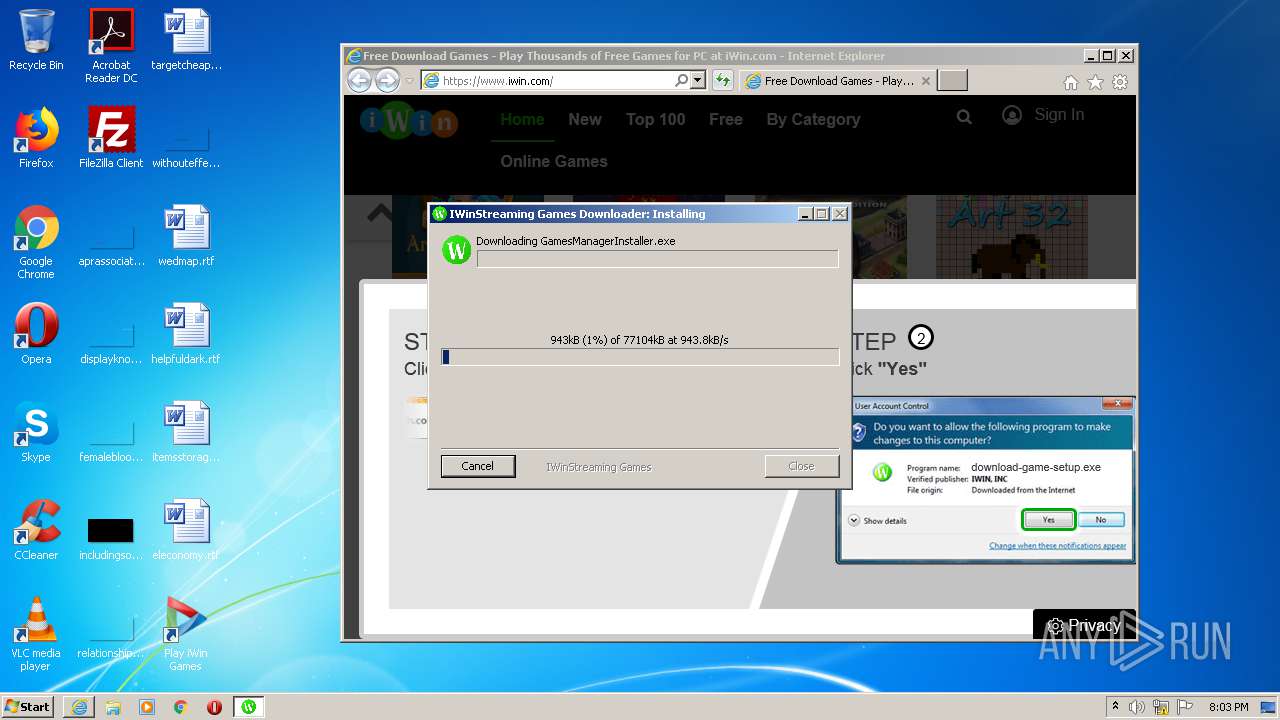Launch Acrobat Reader DC from the desktop
Screen dimensions: 1280x720
[111, 45]
